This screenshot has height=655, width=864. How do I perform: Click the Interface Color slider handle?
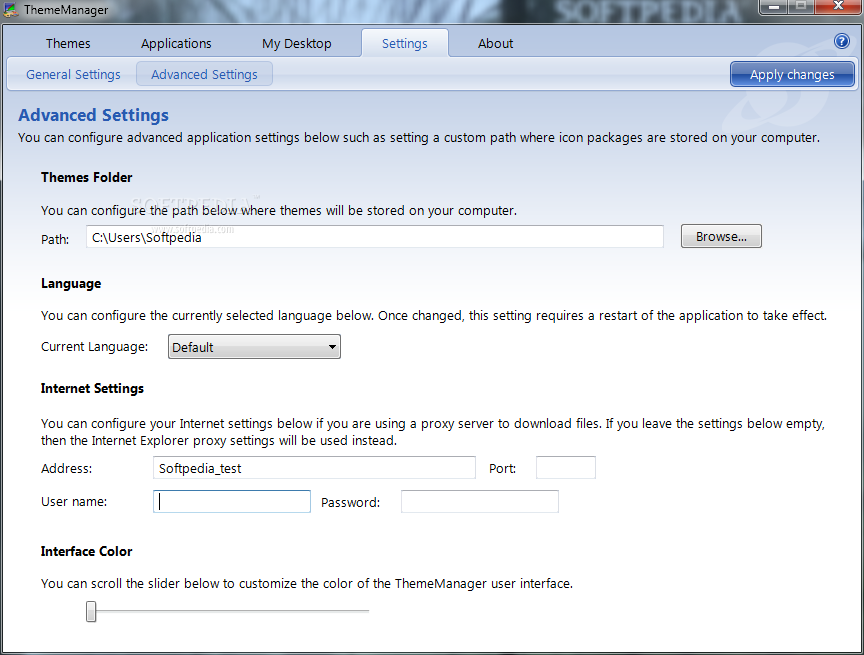91,611
